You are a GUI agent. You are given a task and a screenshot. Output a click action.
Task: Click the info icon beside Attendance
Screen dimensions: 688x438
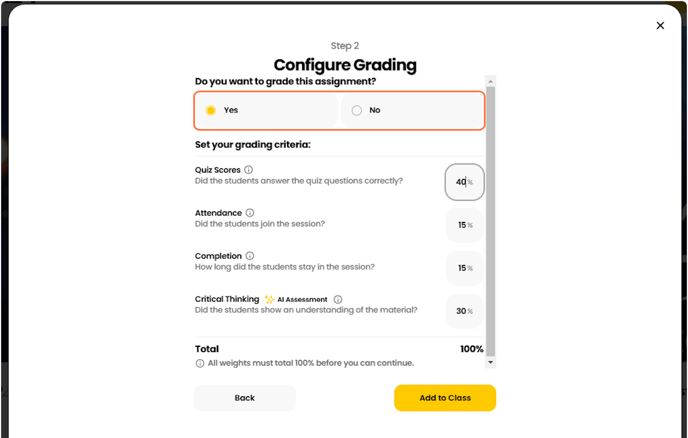(x=250, y=213)
